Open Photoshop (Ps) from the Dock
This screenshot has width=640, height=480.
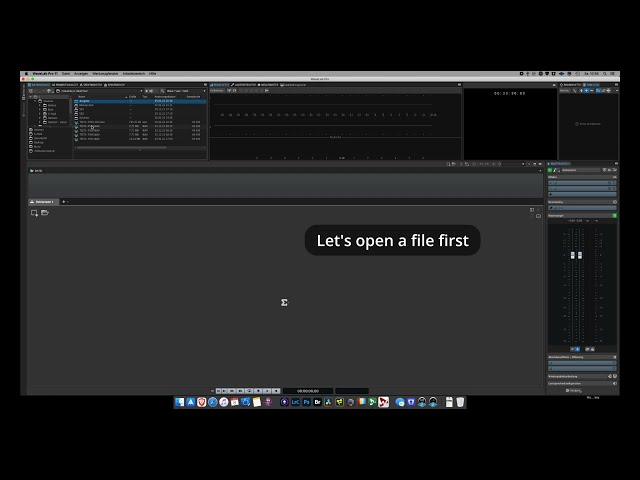[307, 402]
